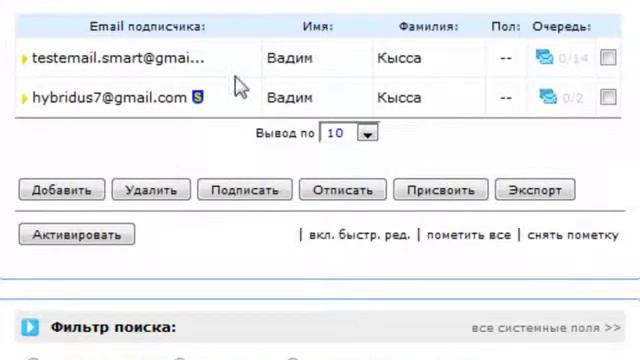
Task: Click queue count 0/14 in first row
Action: click(573, 59)
